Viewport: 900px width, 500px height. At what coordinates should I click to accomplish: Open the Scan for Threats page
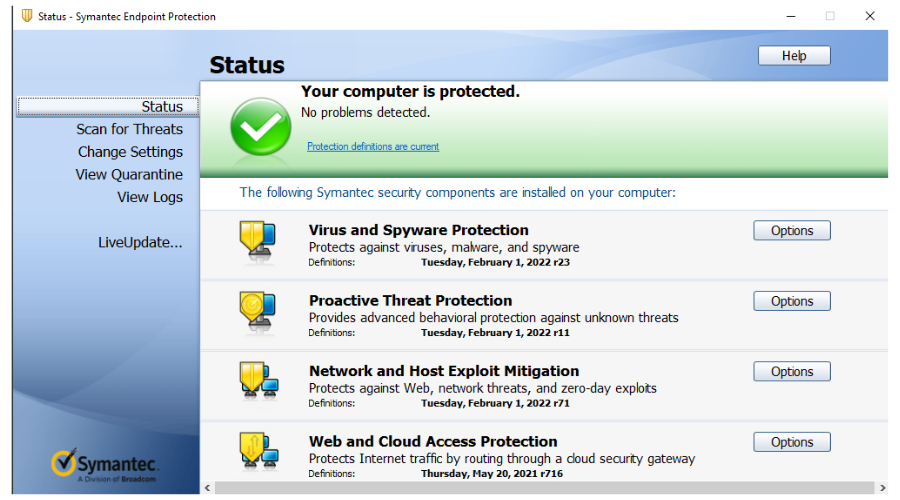[x=130, y=129]
